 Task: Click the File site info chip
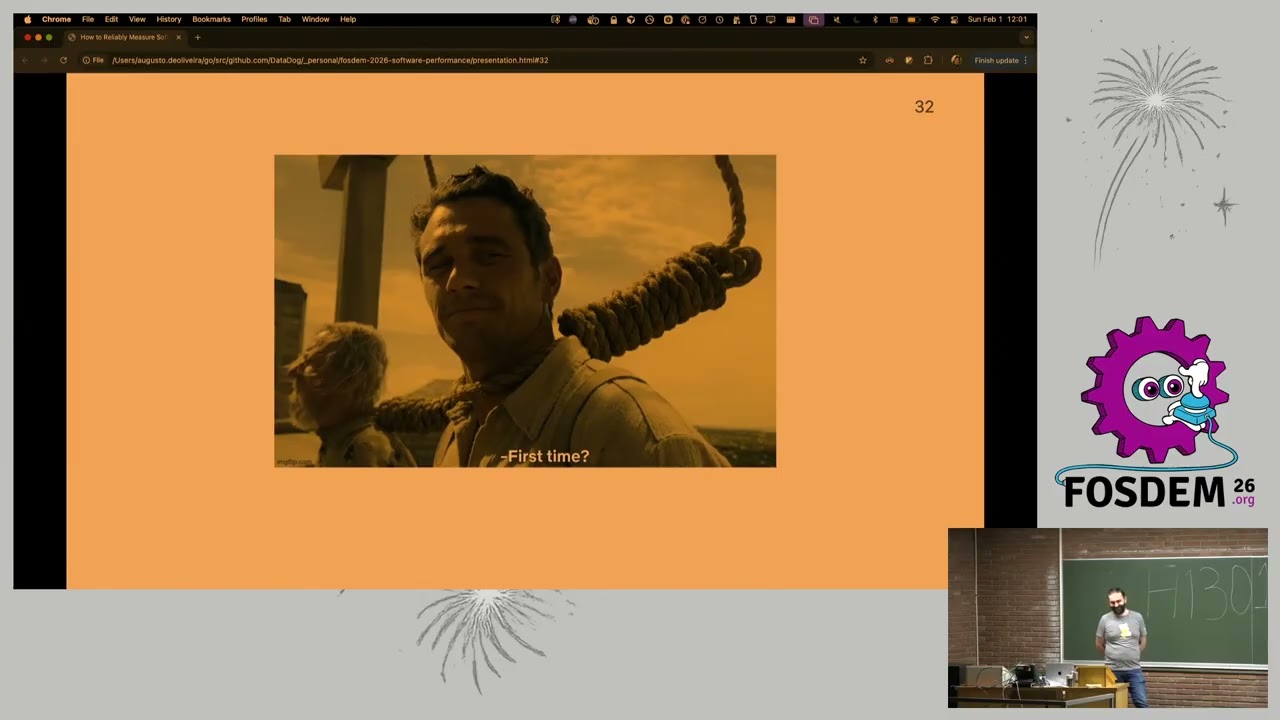tap(93, 60)
